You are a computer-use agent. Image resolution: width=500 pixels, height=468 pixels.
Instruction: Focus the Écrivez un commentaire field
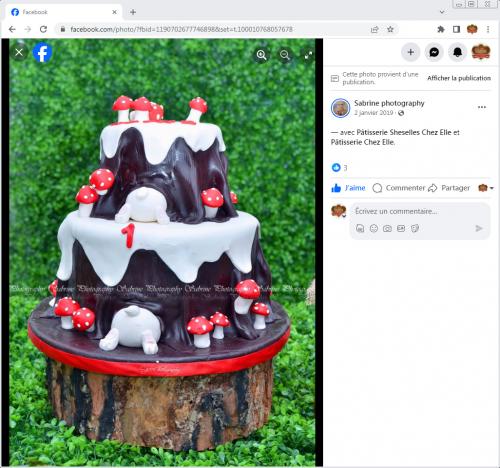[x=420, y=211]
